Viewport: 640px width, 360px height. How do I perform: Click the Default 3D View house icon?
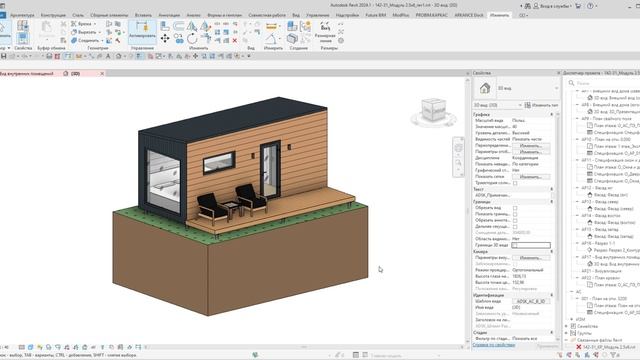pyautogui.click(x=119, y=56)
